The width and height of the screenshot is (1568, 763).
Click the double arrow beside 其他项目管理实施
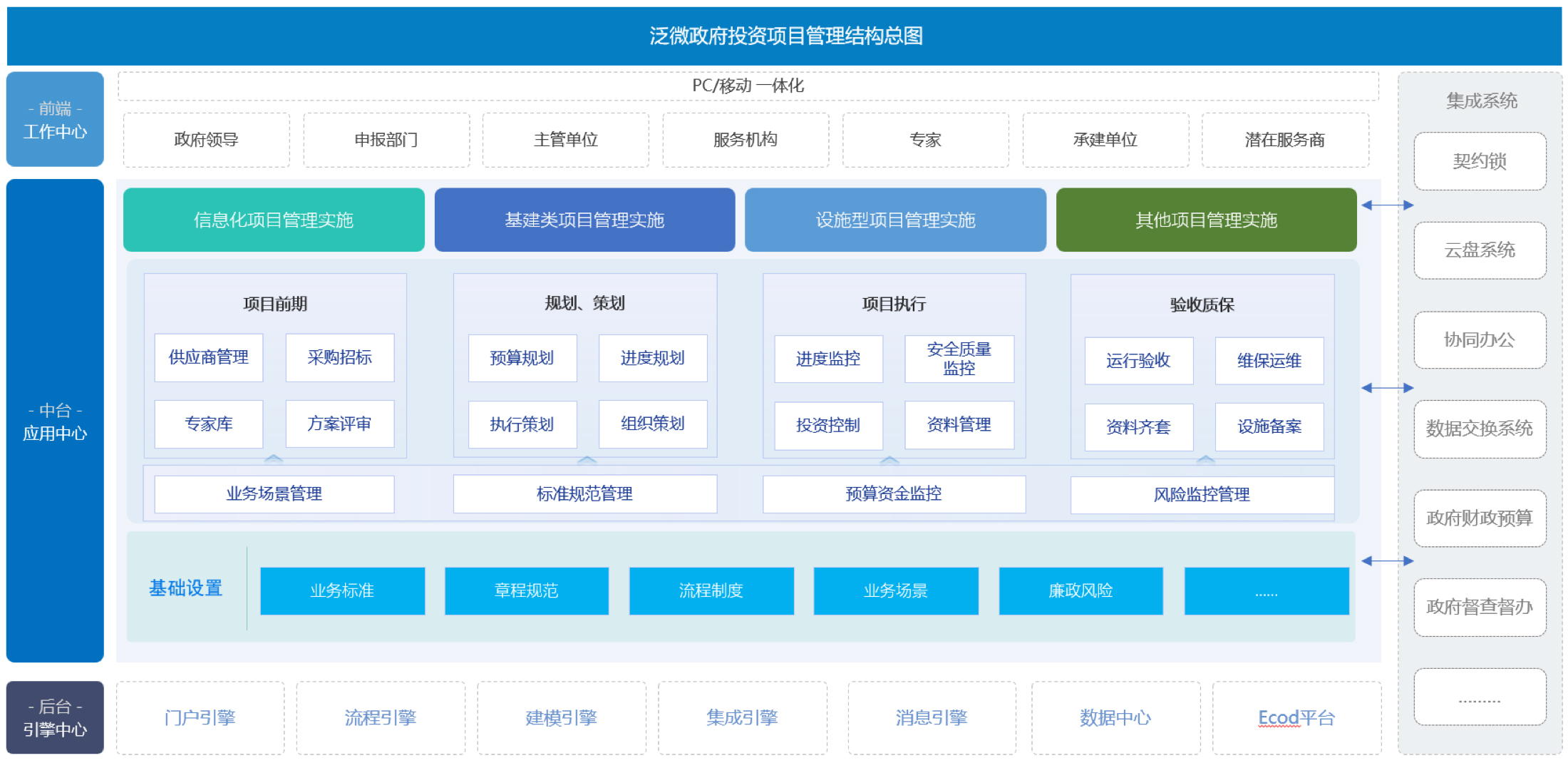(x=1387, y=205)
